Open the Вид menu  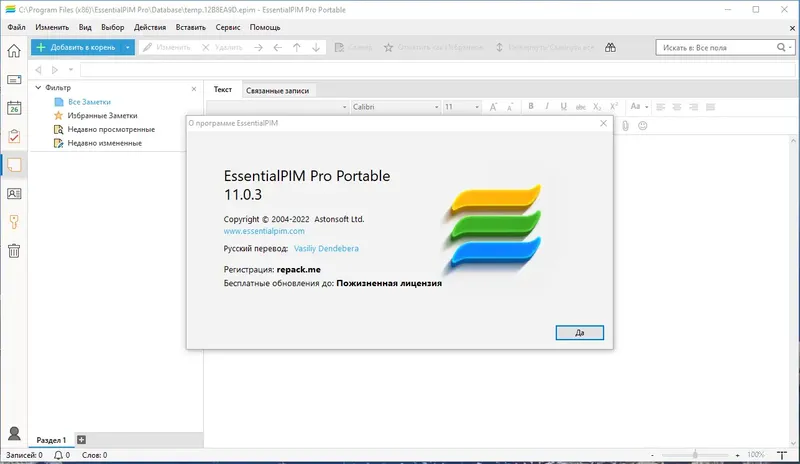pyautogui.click(x=85, y=28)
